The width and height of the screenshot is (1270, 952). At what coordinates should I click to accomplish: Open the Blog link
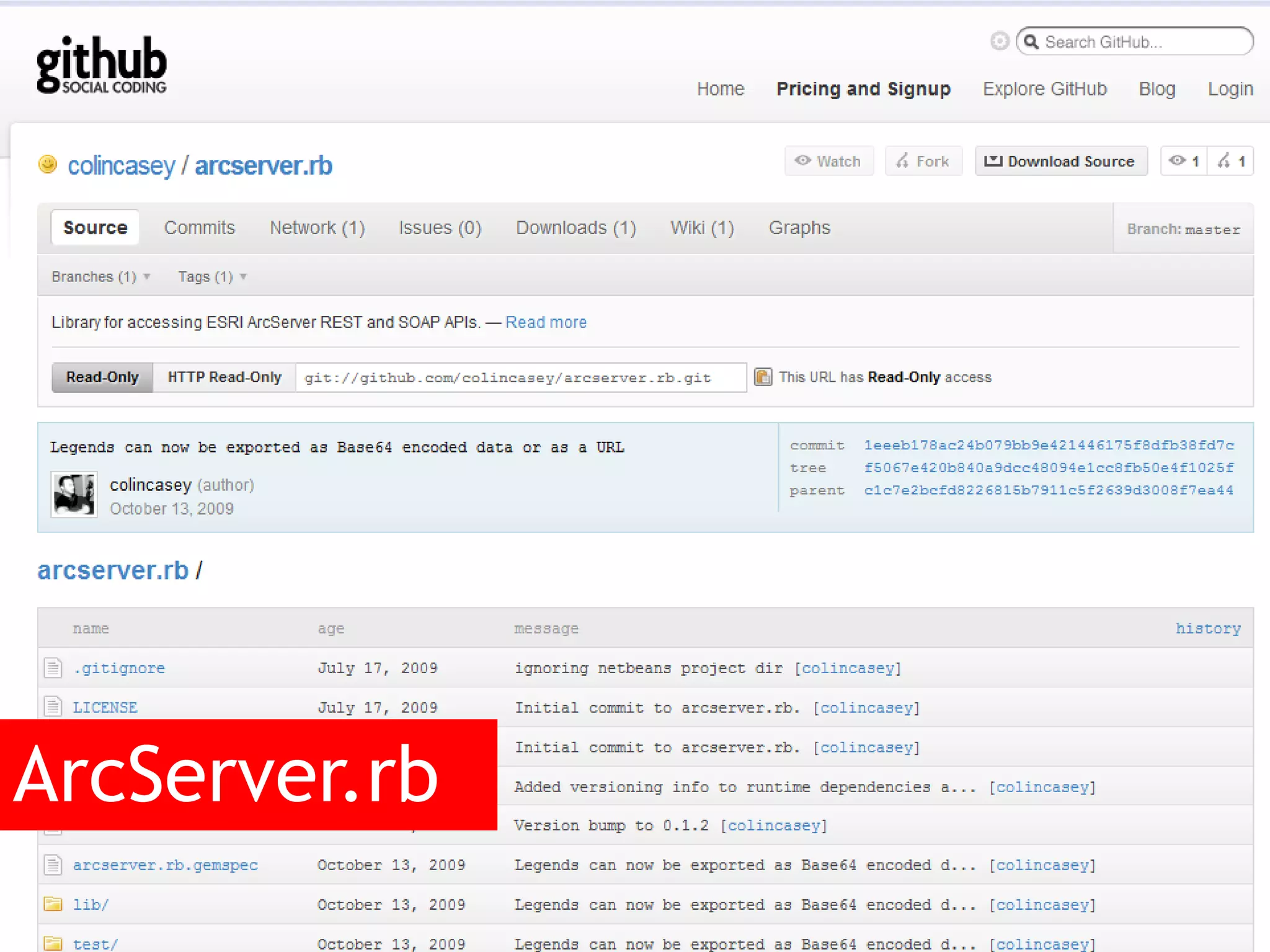1157,89
